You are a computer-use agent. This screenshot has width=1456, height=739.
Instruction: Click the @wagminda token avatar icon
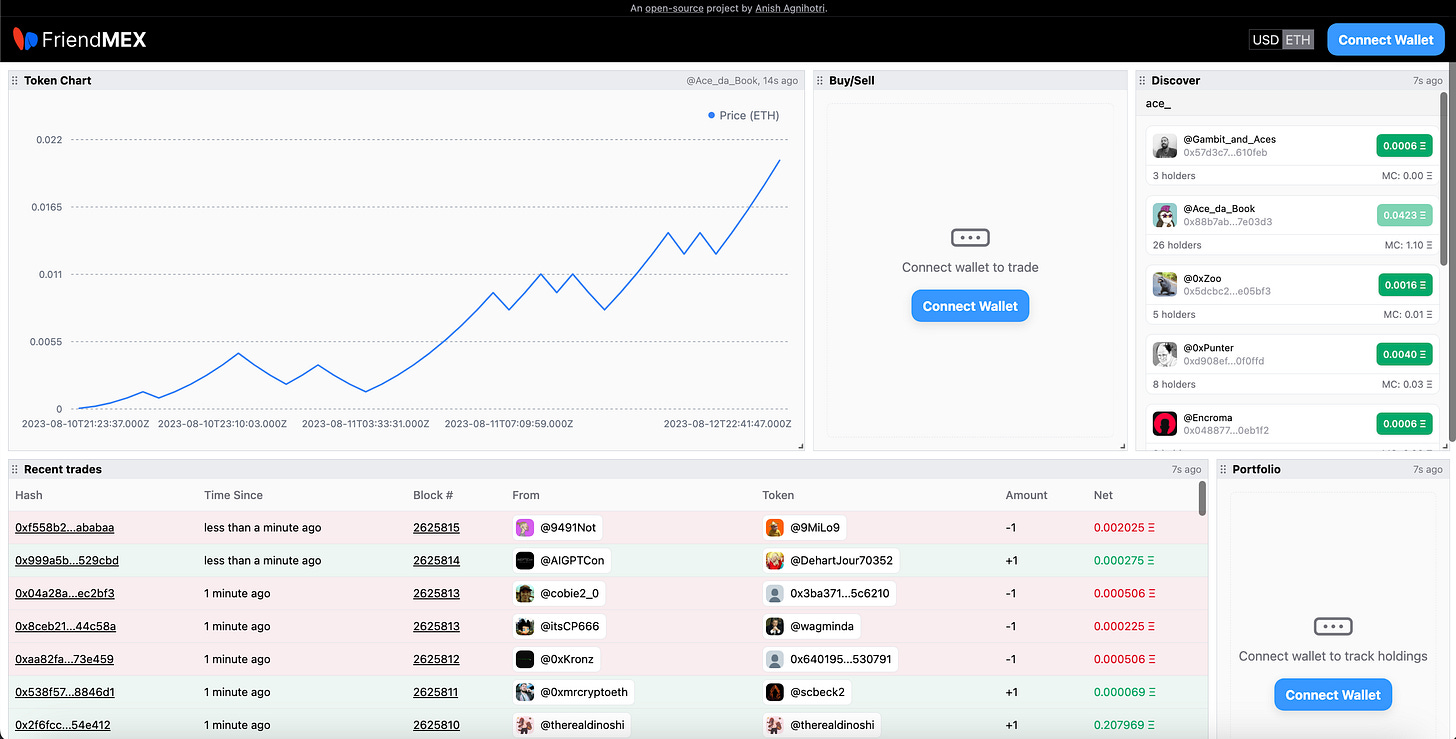775,626
